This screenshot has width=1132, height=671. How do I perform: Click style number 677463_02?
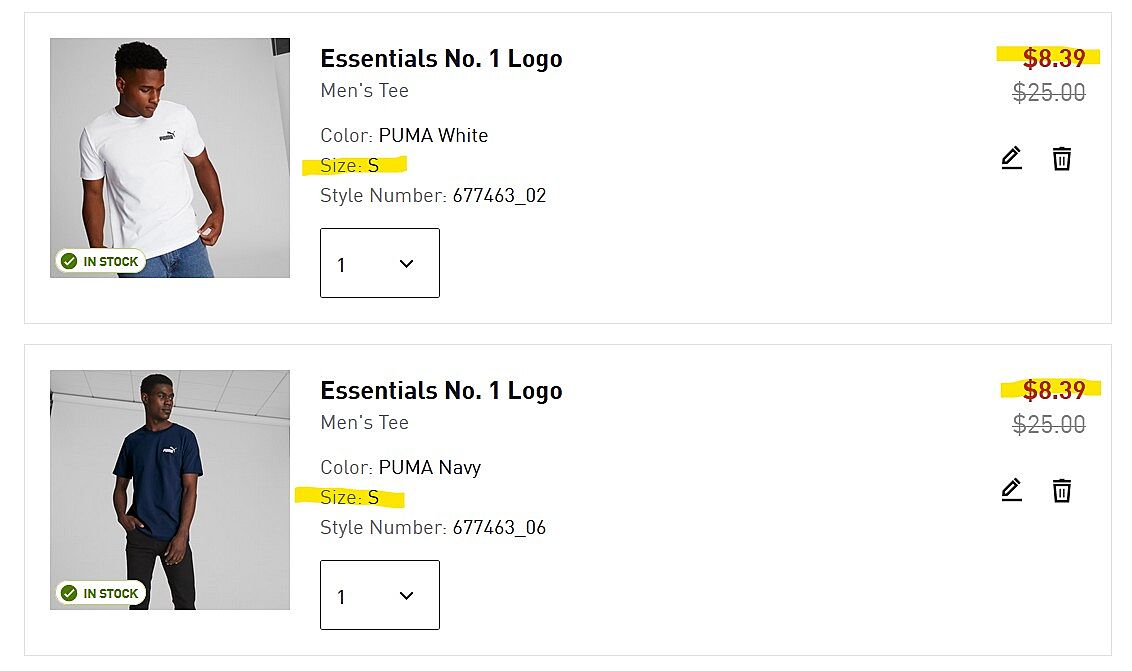click(499, 196)
